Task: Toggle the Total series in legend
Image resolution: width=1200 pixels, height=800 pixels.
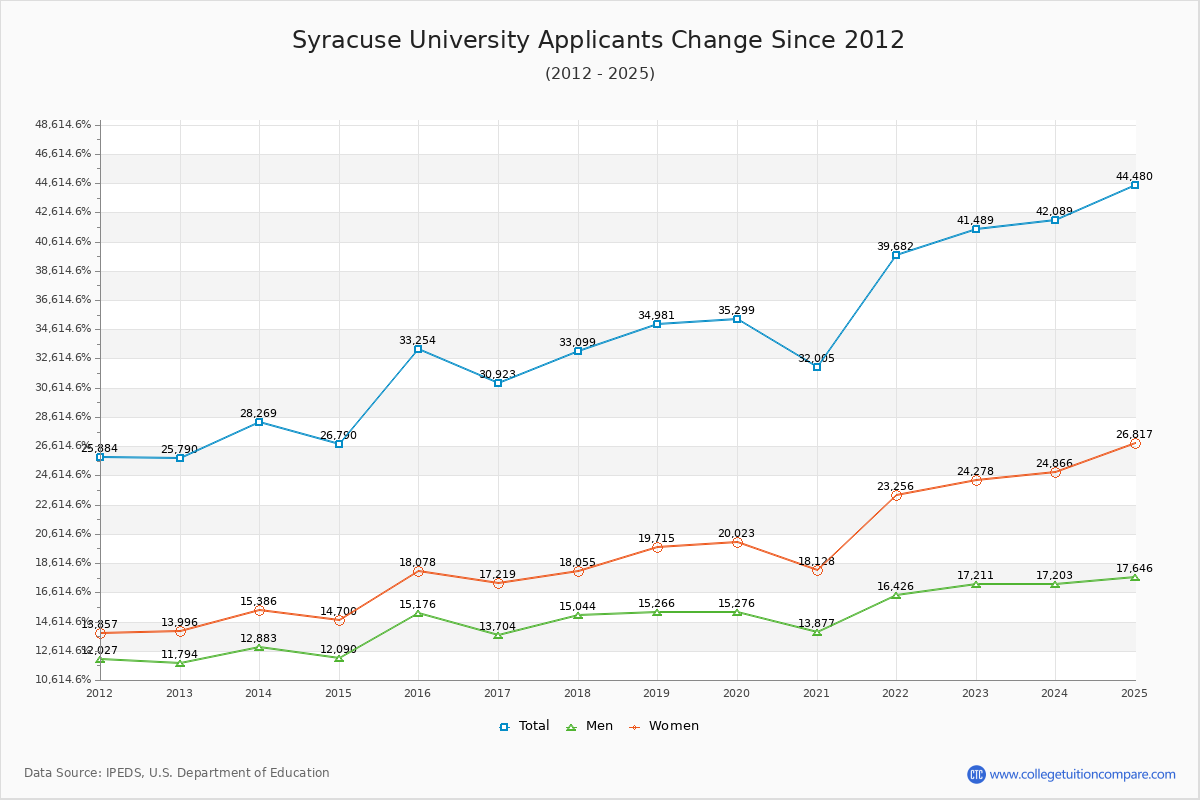Action: (x=525, y=726)
